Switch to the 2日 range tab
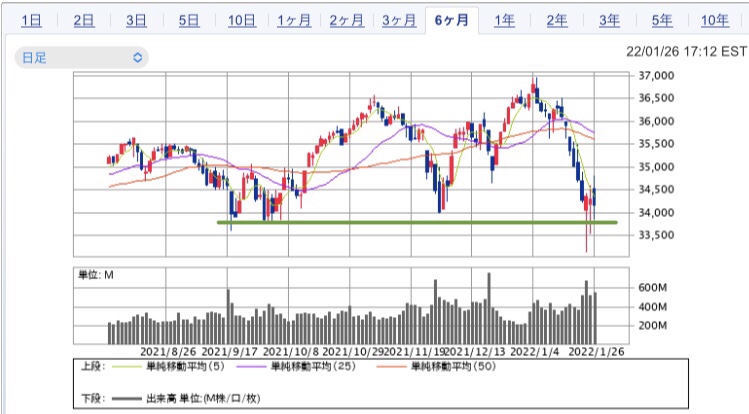Viewport: 749px width, 414px height. (x=84, y=21)
